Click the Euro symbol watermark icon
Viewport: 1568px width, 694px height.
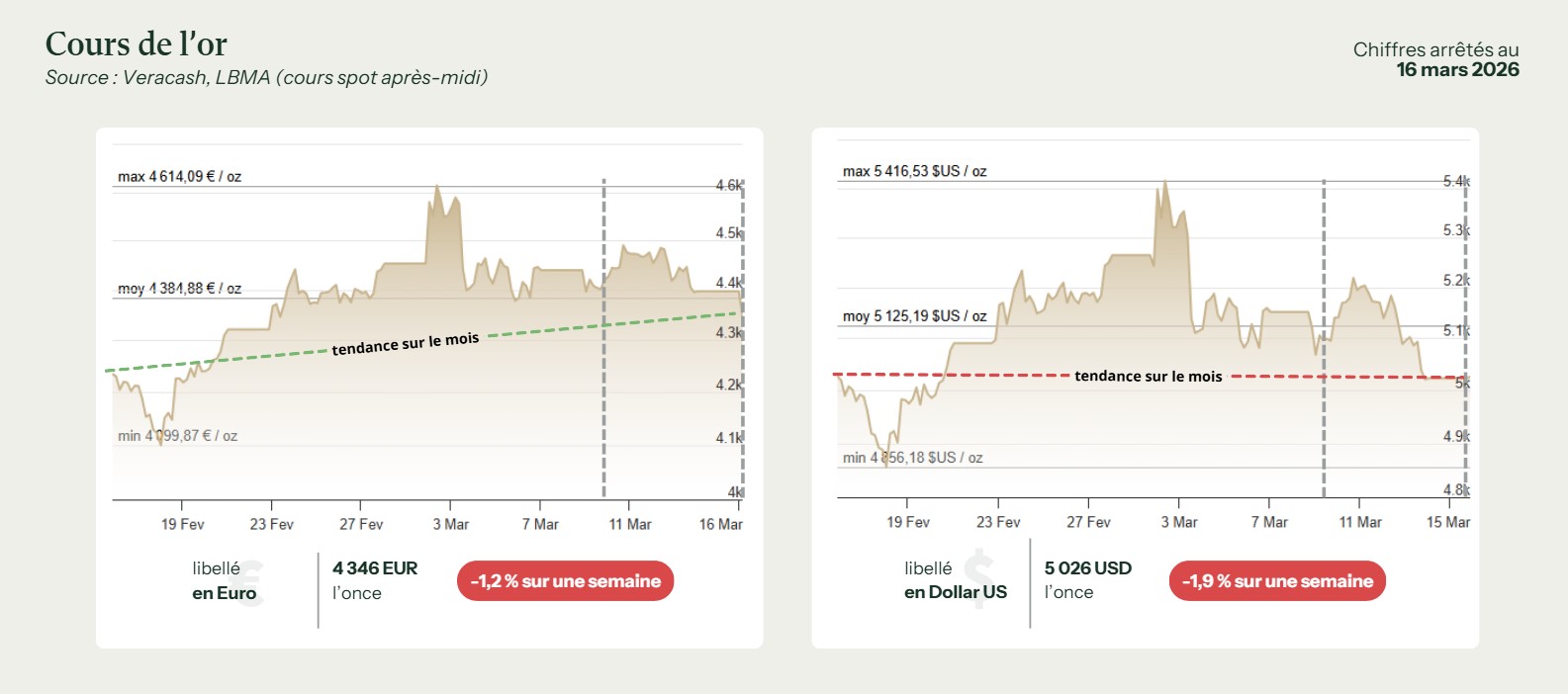point(251,581)
